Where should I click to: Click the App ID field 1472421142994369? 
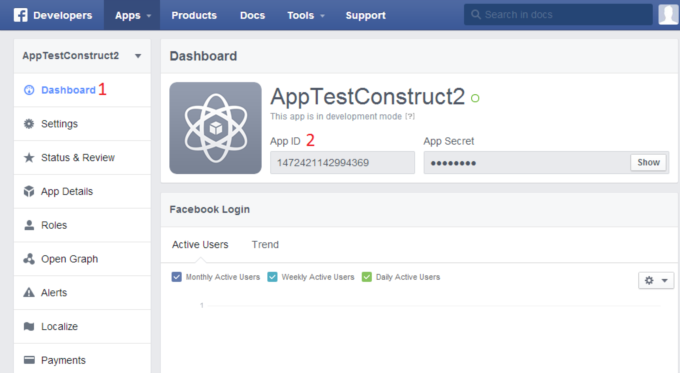[342, 163]
